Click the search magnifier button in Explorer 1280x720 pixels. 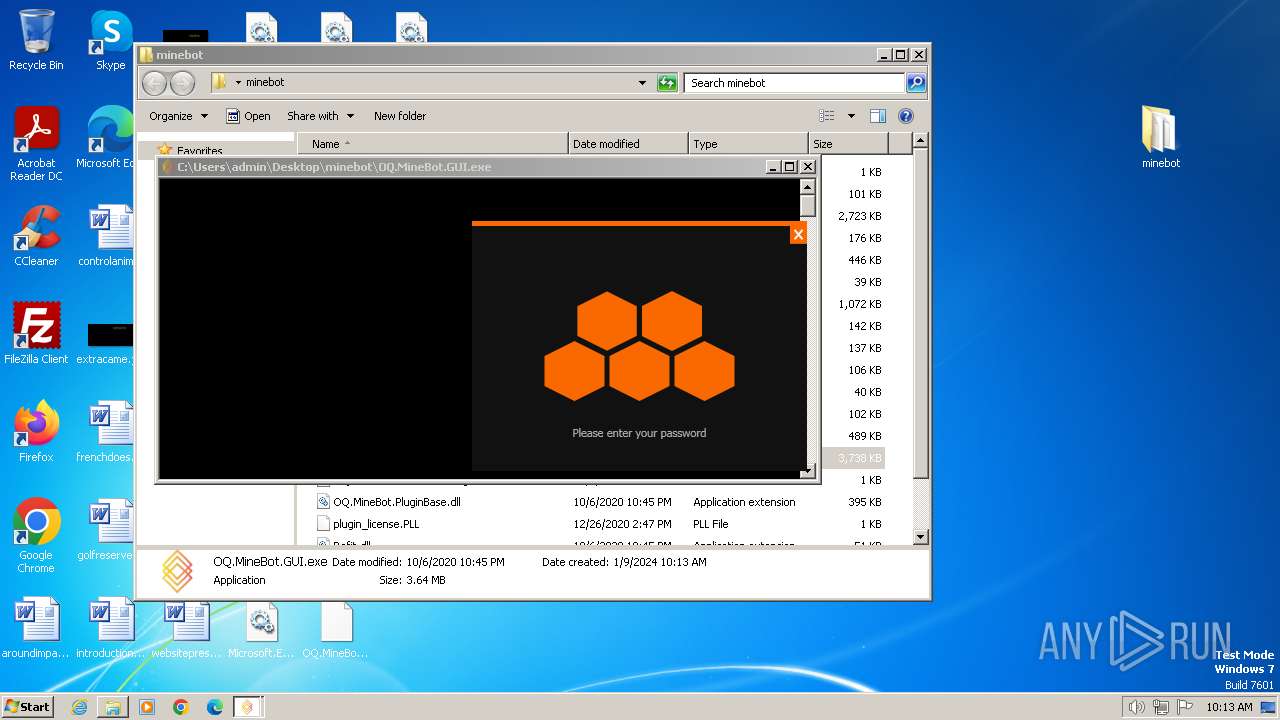click(x=915, y=83)
